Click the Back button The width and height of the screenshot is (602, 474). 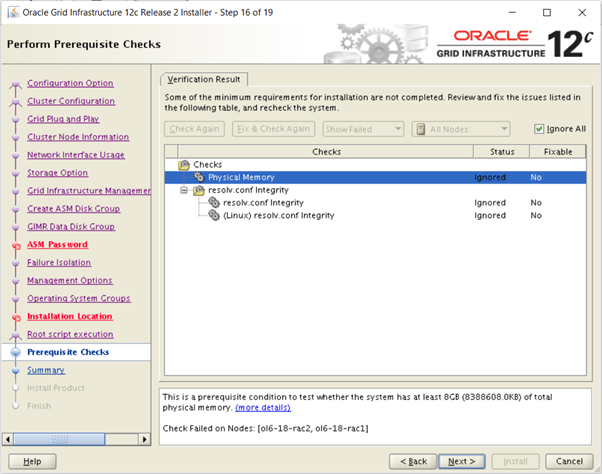pos(414,461)
